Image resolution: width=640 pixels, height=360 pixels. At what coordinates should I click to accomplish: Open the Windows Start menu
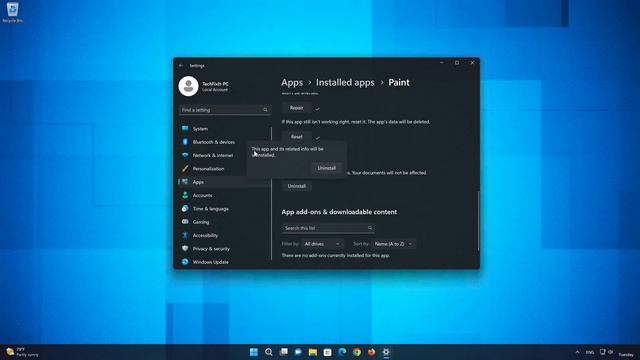(x=253, y=352)
